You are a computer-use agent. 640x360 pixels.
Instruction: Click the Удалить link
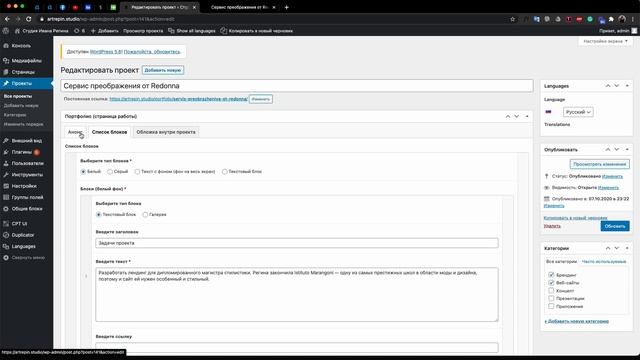click(x=552, y=226)
